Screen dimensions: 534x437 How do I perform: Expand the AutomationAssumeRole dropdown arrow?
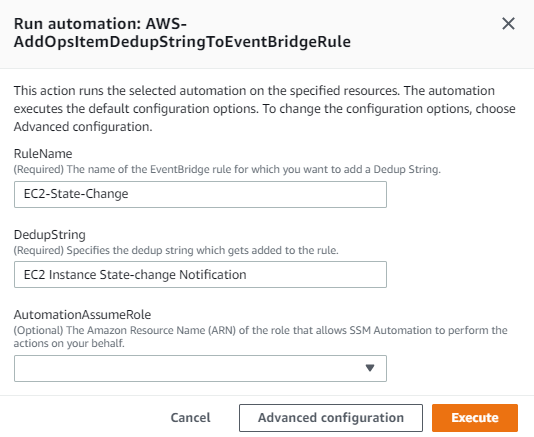tap(370, 368)
